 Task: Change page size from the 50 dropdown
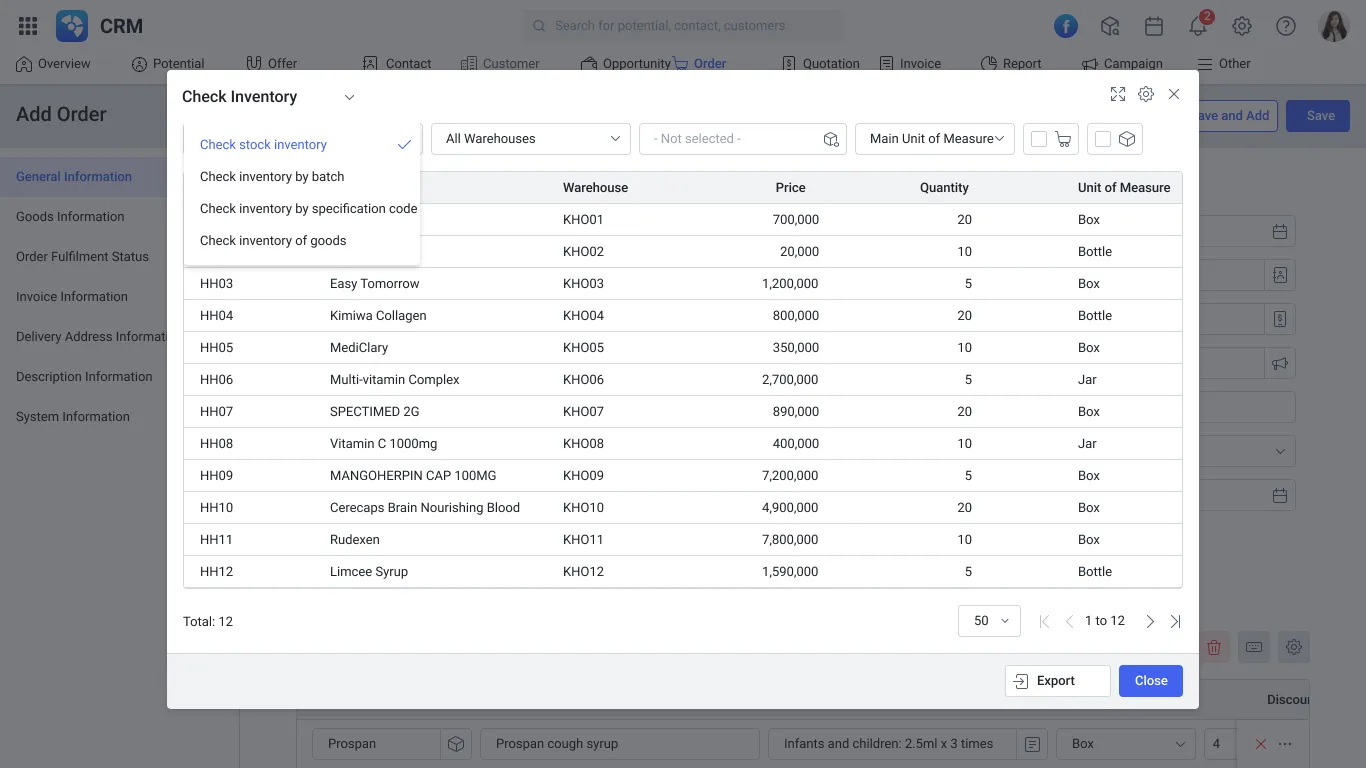tap(988, 620)
